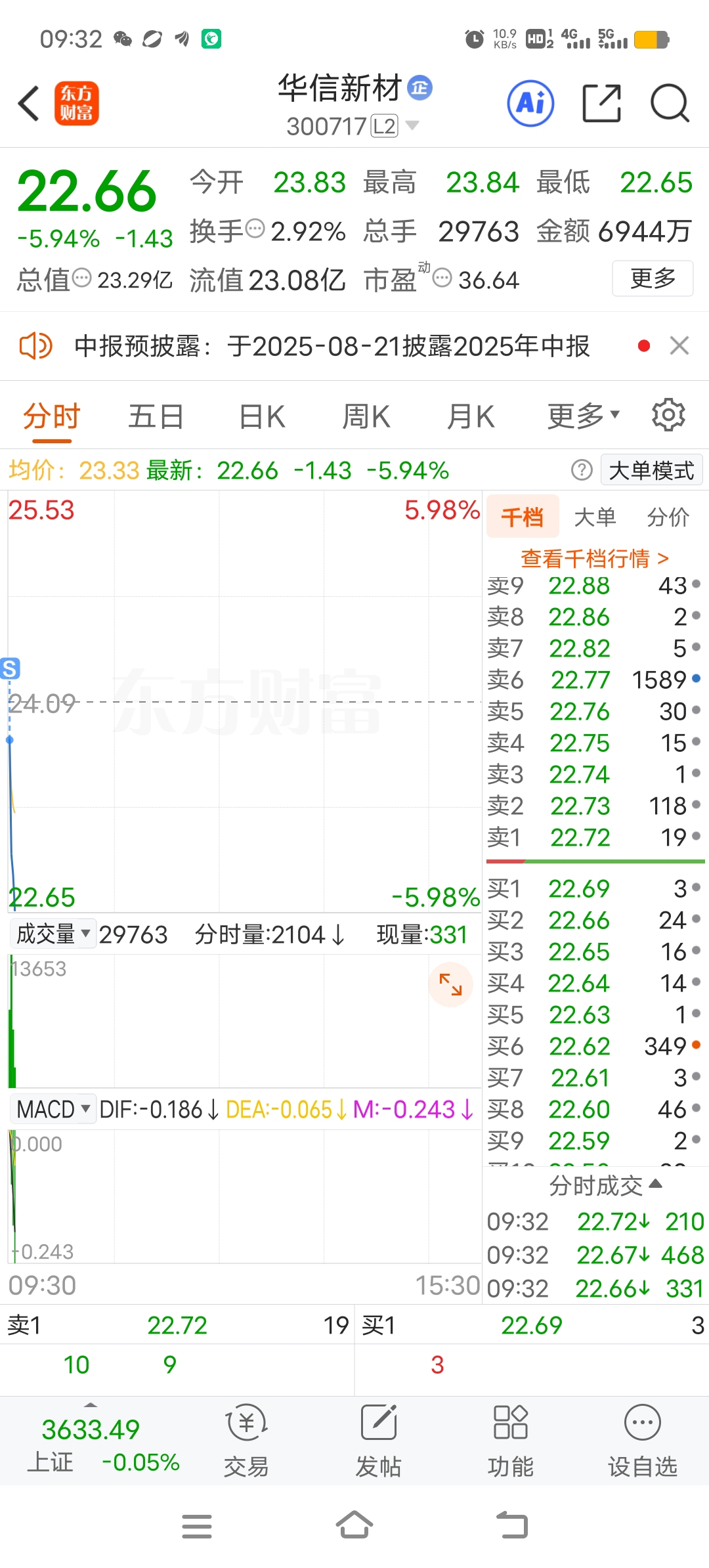This screenshot has height=1568, width=709.
Task: Select the 千档 order book tab
Action: [x=523, y=517]
